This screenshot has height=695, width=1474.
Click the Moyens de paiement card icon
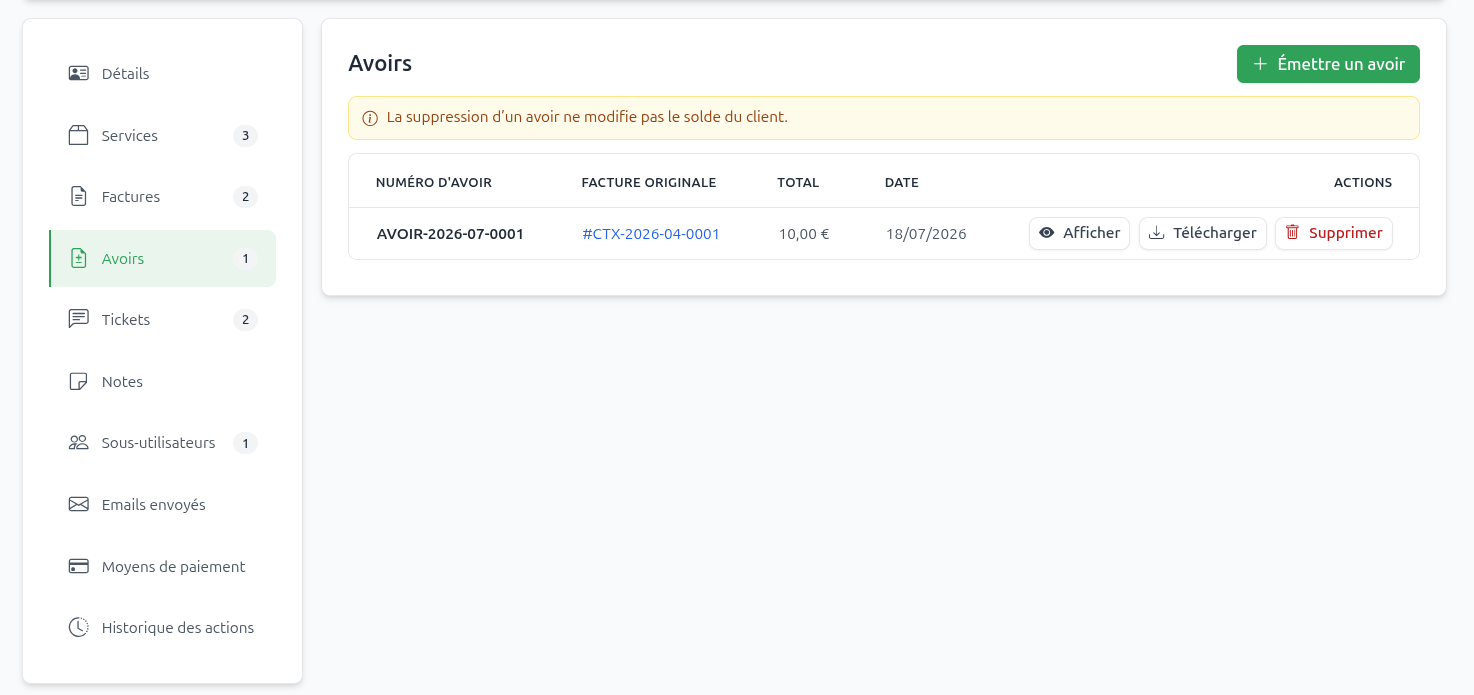coord(79,566)
